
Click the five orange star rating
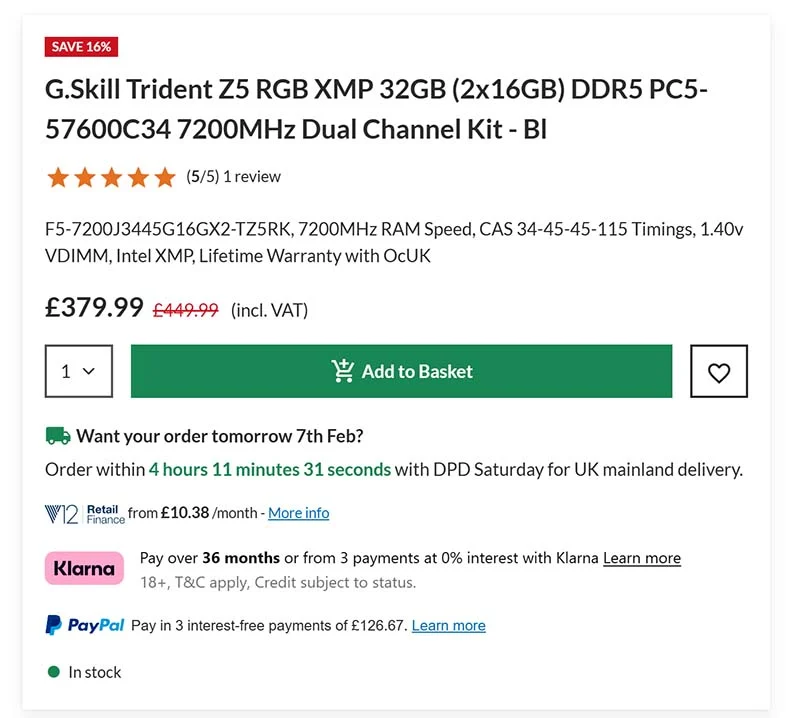110,177
